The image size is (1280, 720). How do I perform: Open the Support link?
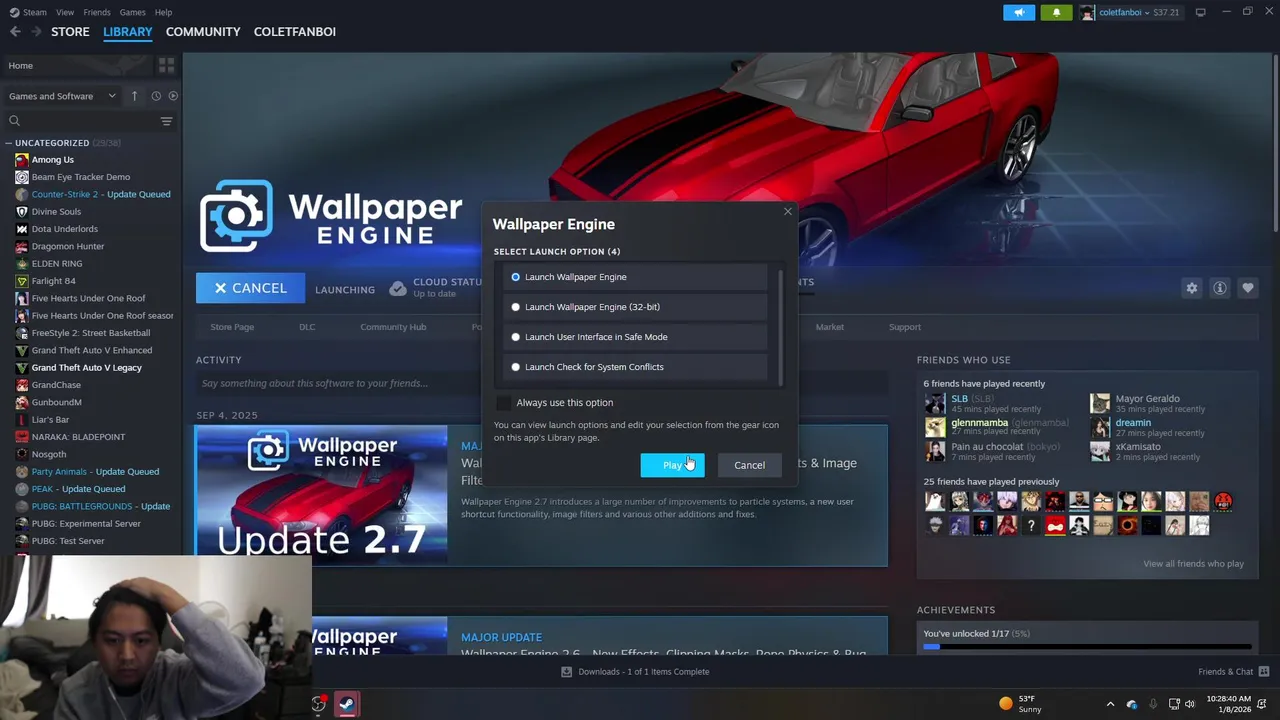(905, 327)
